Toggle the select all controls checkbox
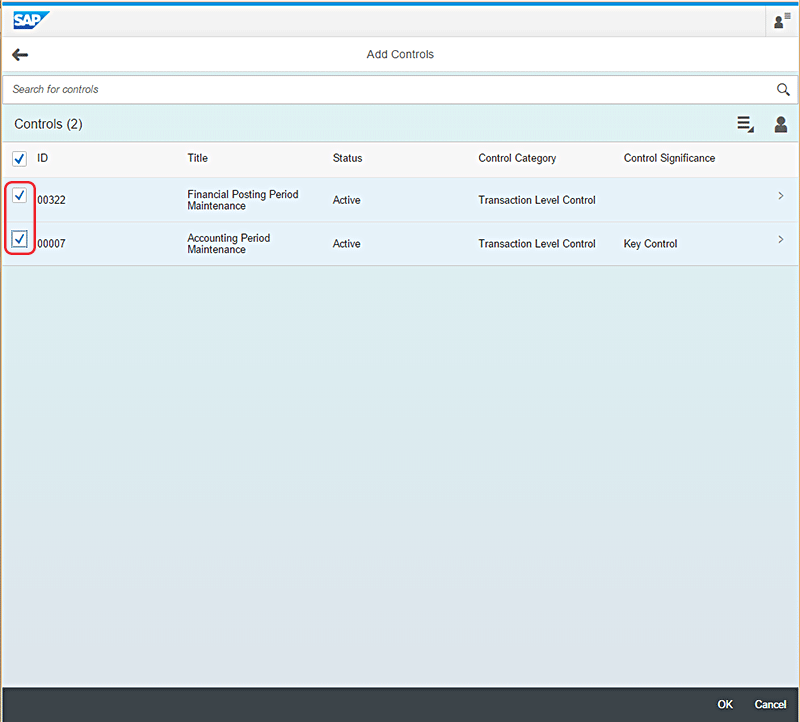 20,159
